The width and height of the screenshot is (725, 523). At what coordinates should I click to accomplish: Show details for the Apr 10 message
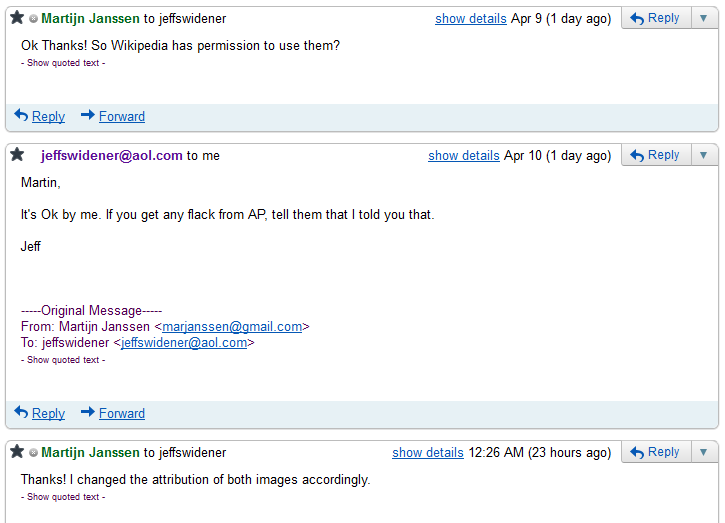coord(463,156)
